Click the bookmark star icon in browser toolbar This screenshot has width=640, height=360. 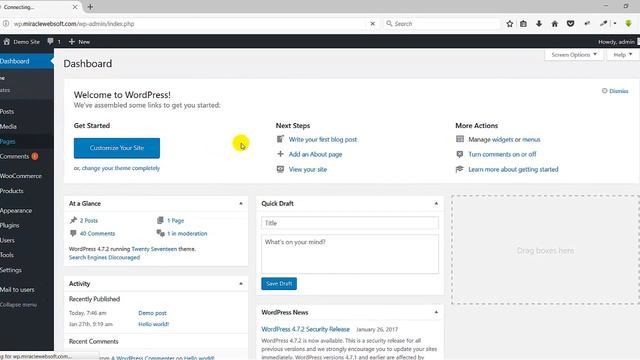pos(509,24)
